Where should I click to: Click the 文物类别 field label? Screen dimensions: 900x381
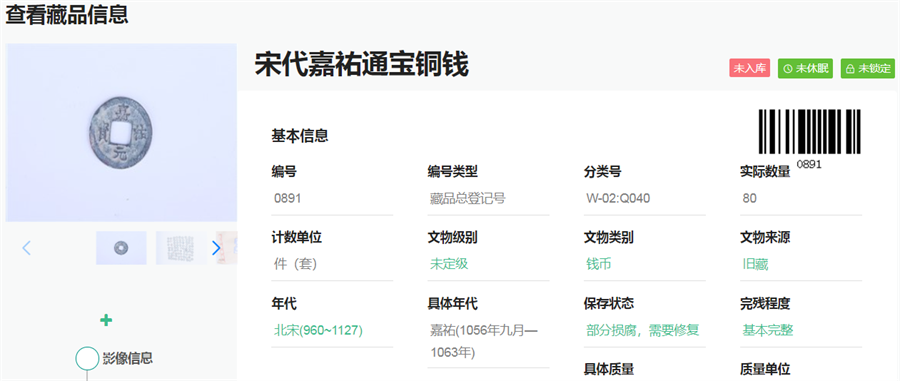(609, 237)
